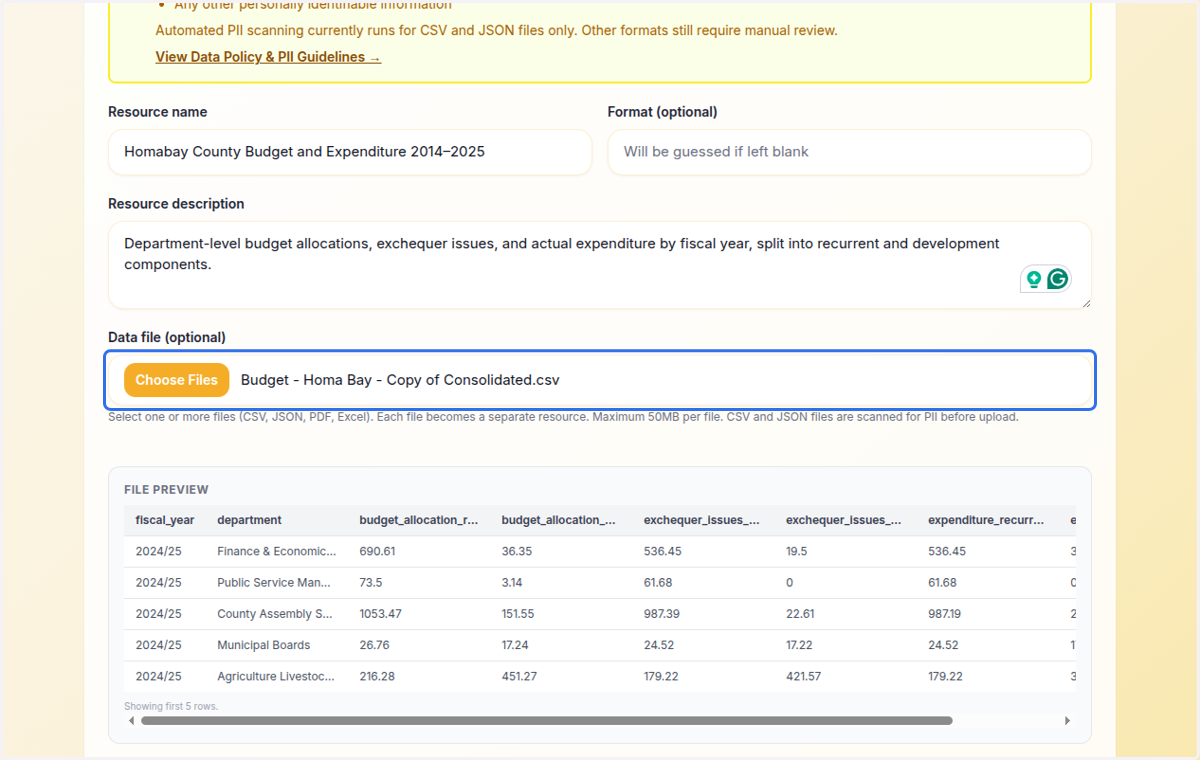
Task: Click the value 19.5 in preview
Action: (x=797, y=551)
